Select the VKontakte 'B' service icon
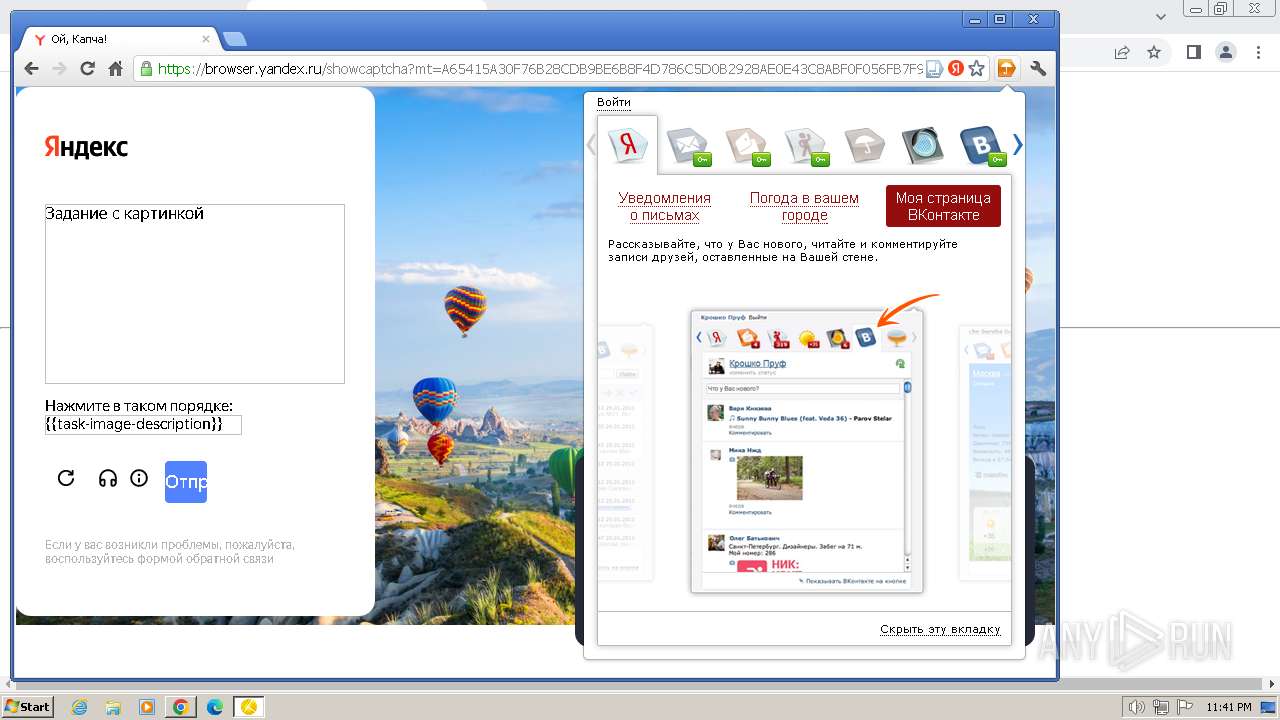This screenshot has width=1280, height=720. coord(982,146)
